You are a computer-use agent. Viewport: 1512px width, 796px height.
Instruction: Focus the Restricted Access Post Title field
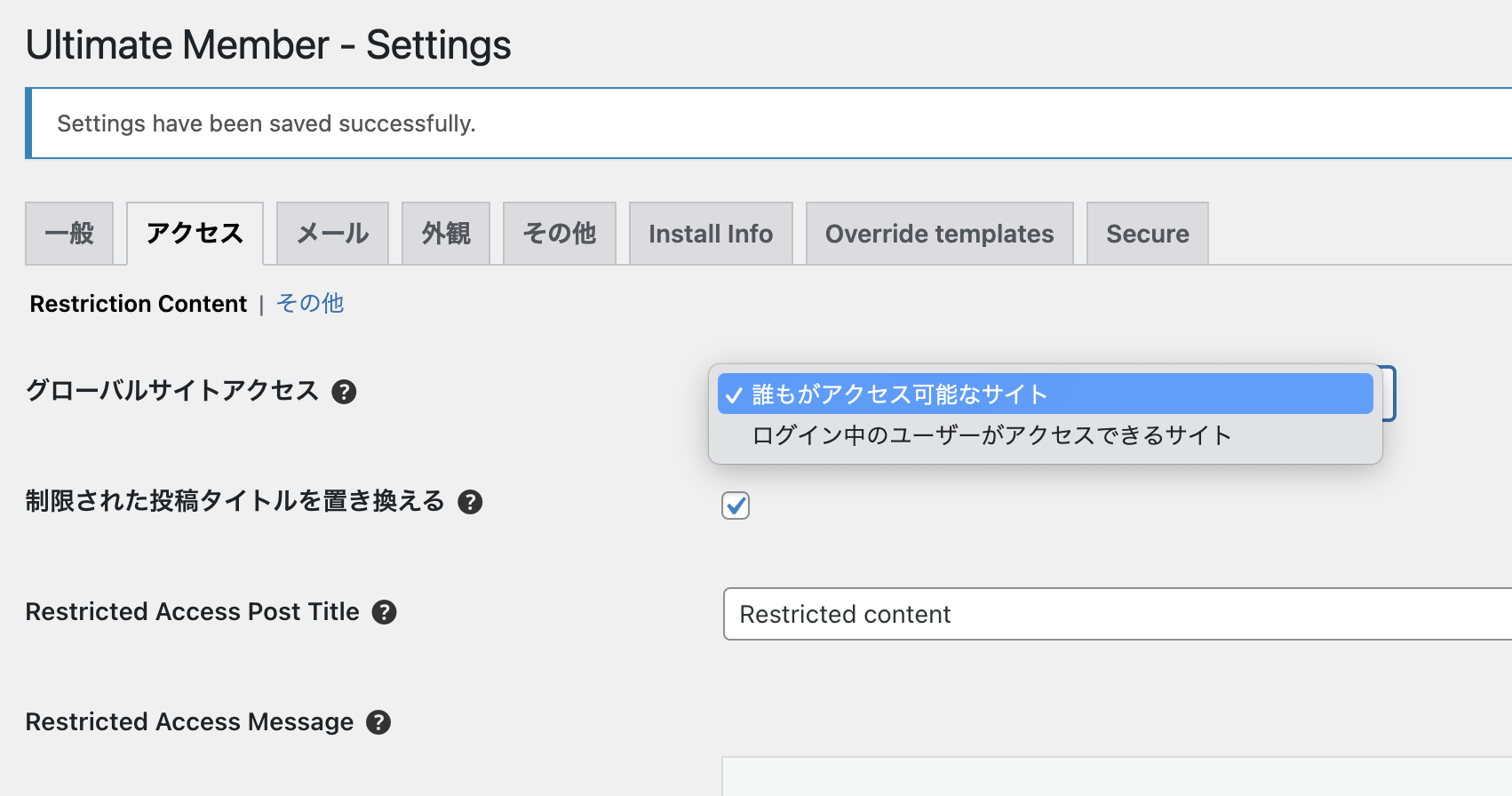[x=1118, y=614]
